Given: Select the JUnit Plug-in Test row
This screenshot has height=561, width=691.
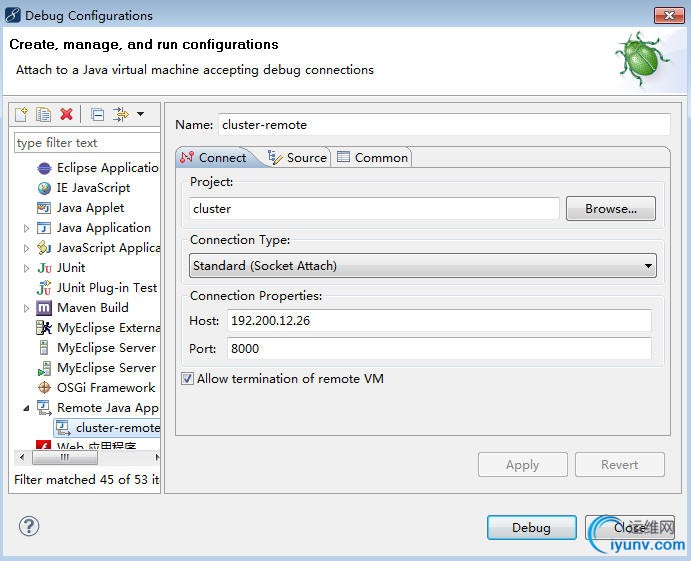Looking at the screenshot, I should [97, 288].
